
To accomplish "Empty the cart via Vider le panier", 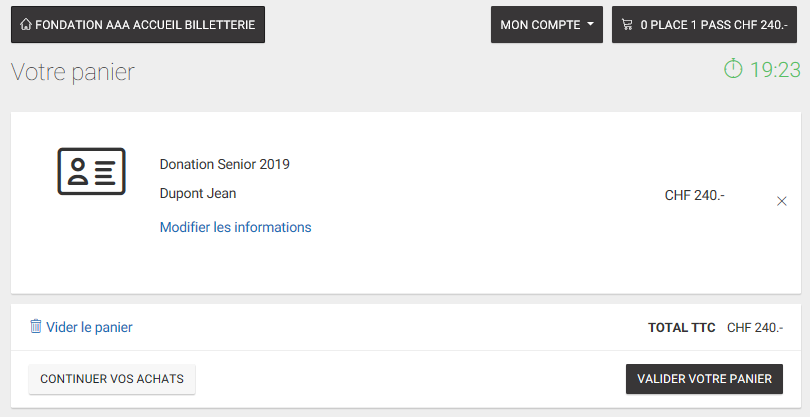I will 81,327.
